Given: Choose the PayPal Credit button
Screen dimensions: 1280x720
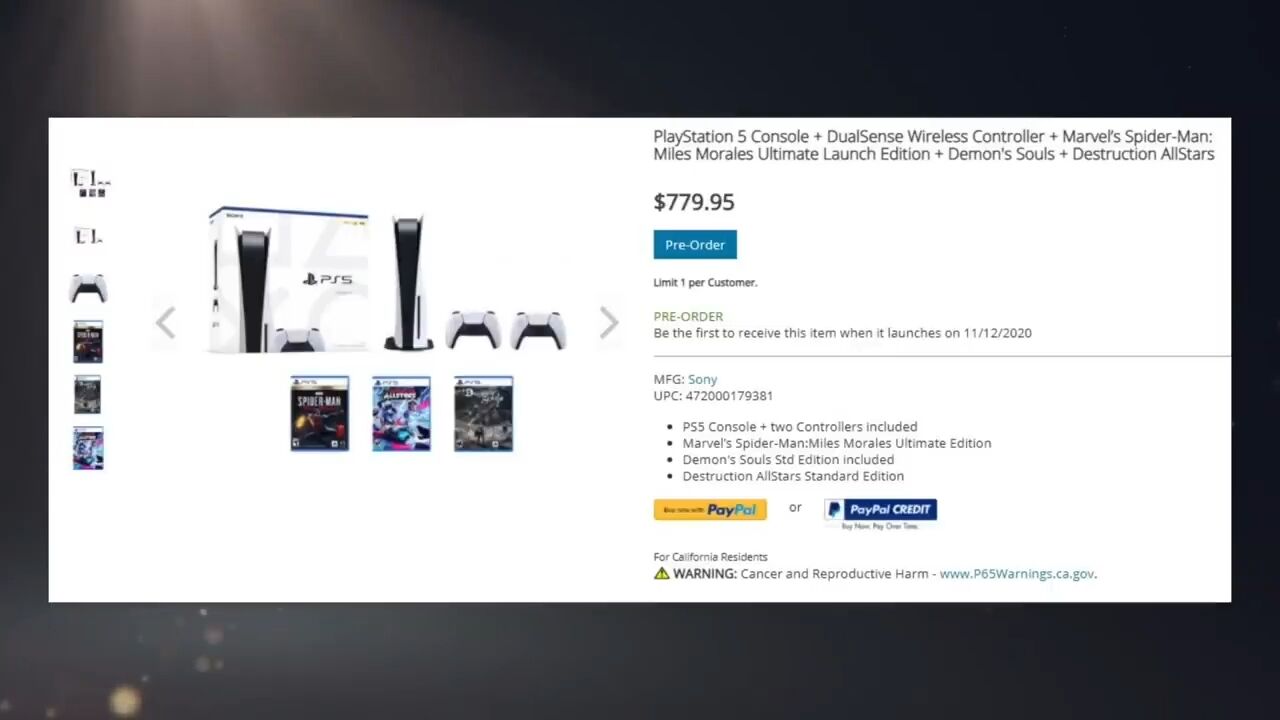Looking at the screenshot, I should coord(880,510).
